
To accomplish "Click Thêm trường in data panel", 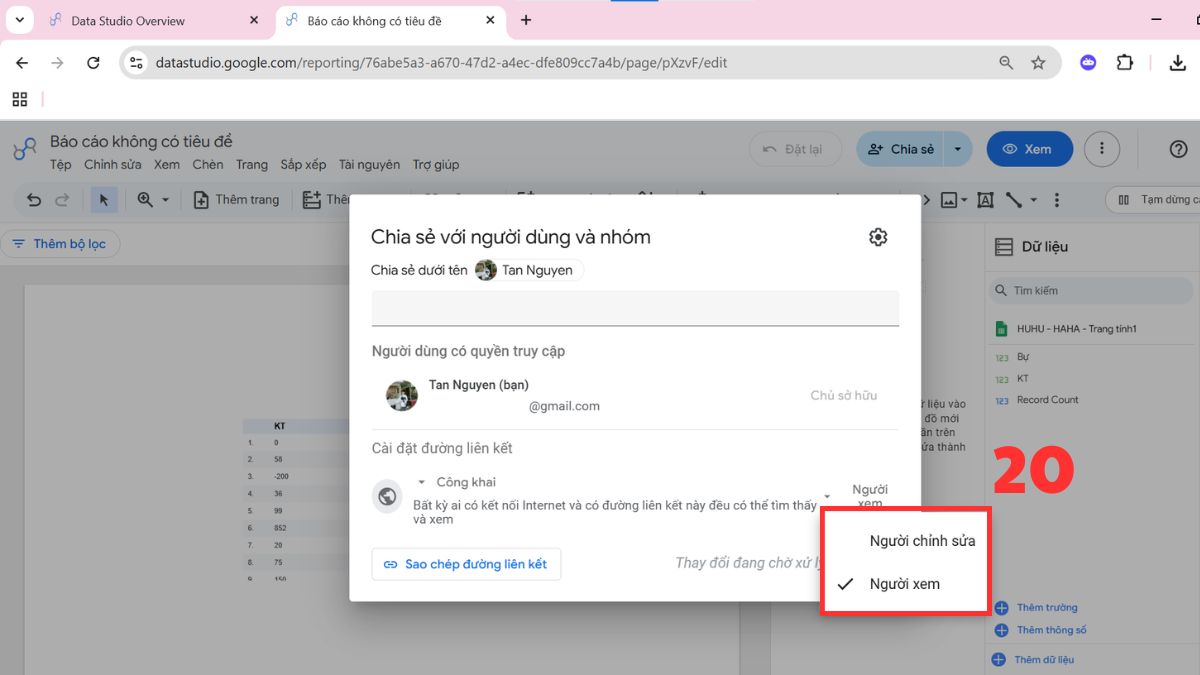I will pyautogui.click(x=1036, y=608).
